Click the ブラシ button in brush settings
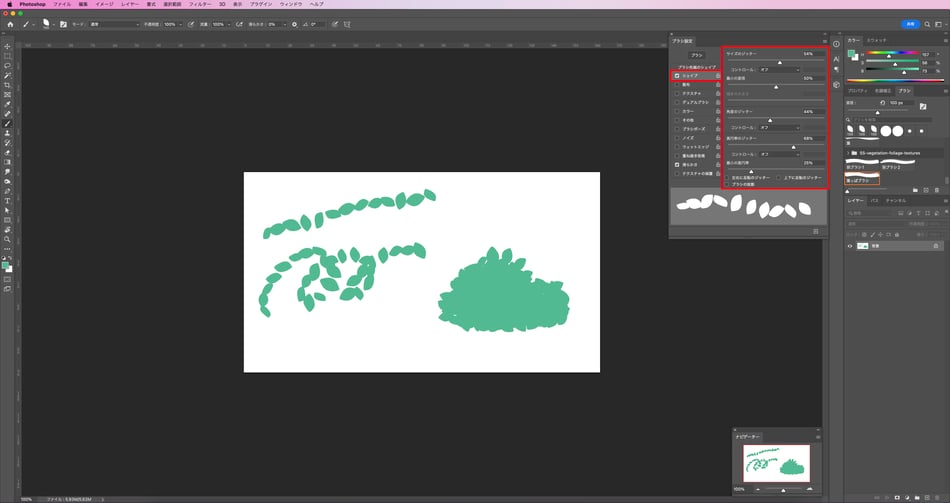Viewport: 950px width, 503px height. click(697, 55)
